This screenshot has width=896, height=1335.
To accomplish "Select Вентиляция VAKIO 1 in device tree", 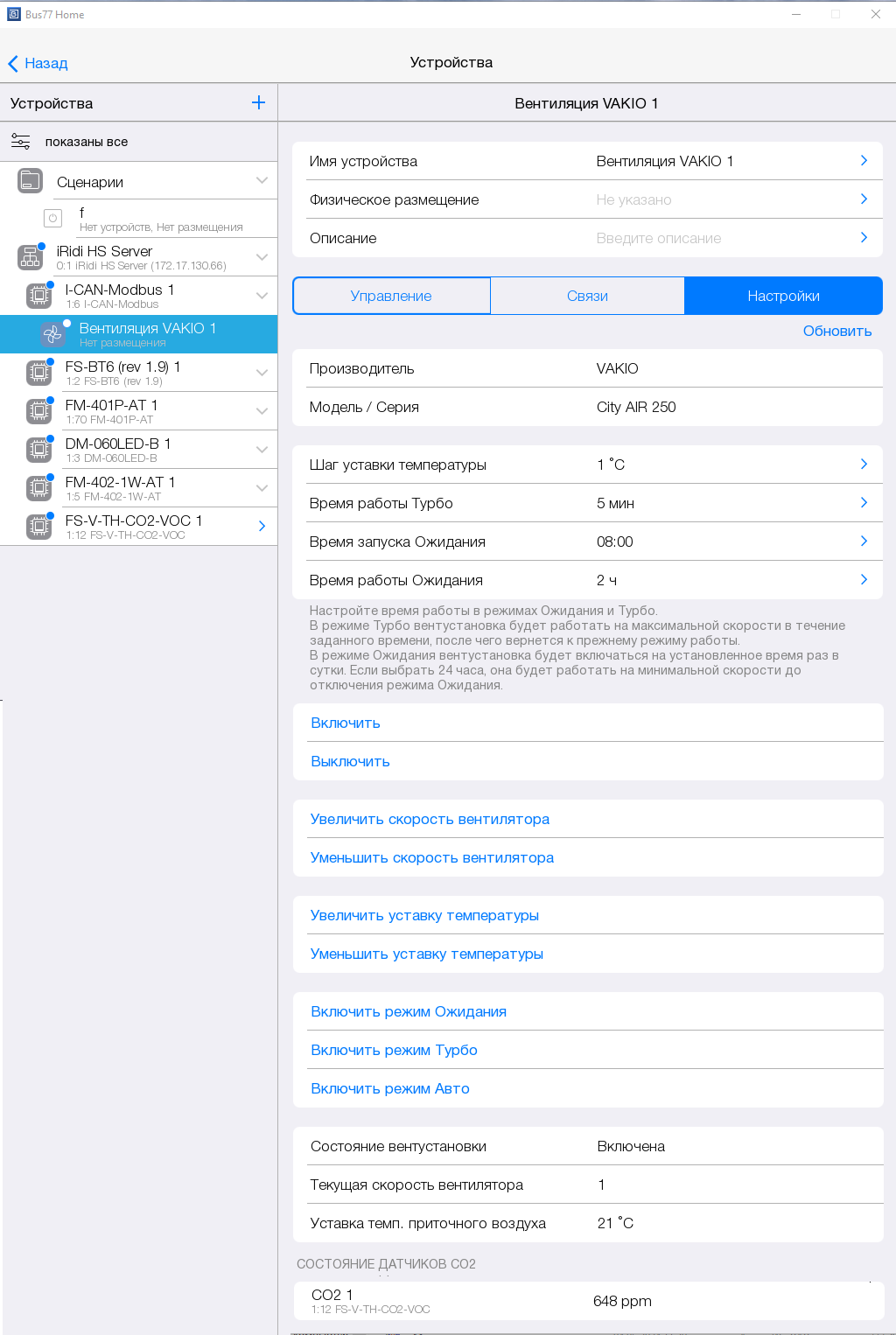I will (138, 334).
